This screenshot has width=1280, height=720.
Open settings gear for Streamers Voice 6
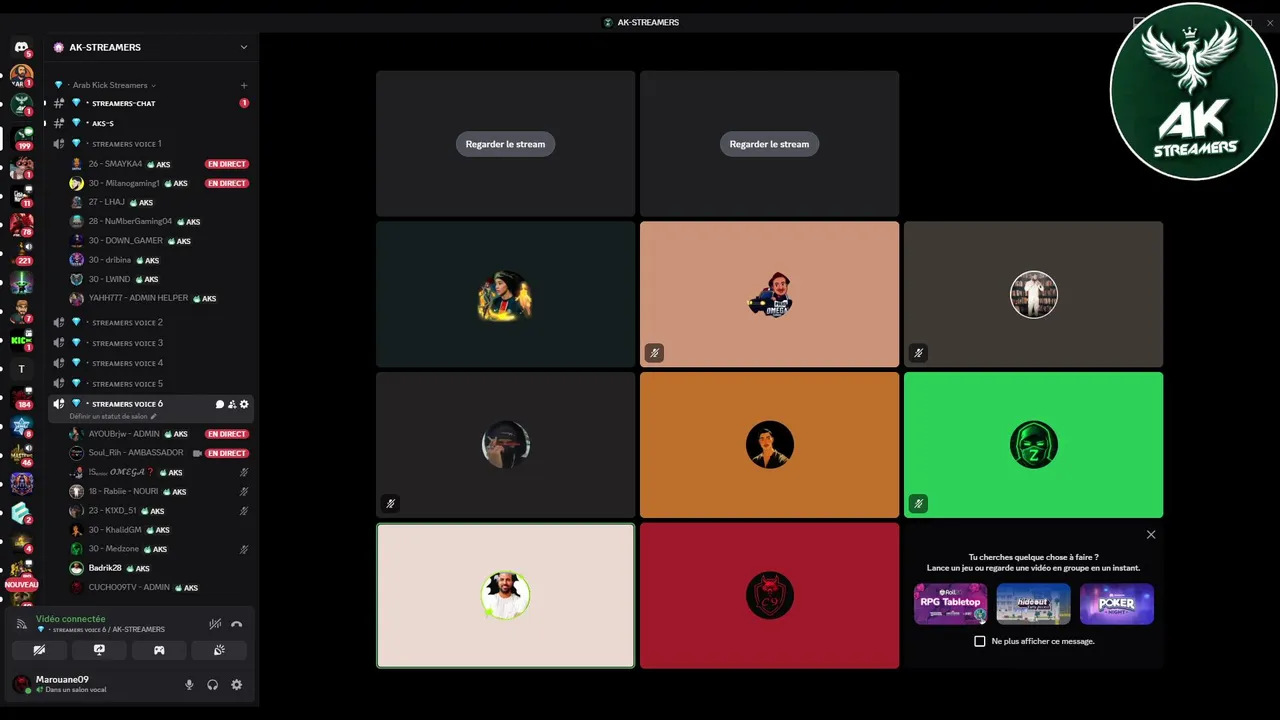coord(244,404)
